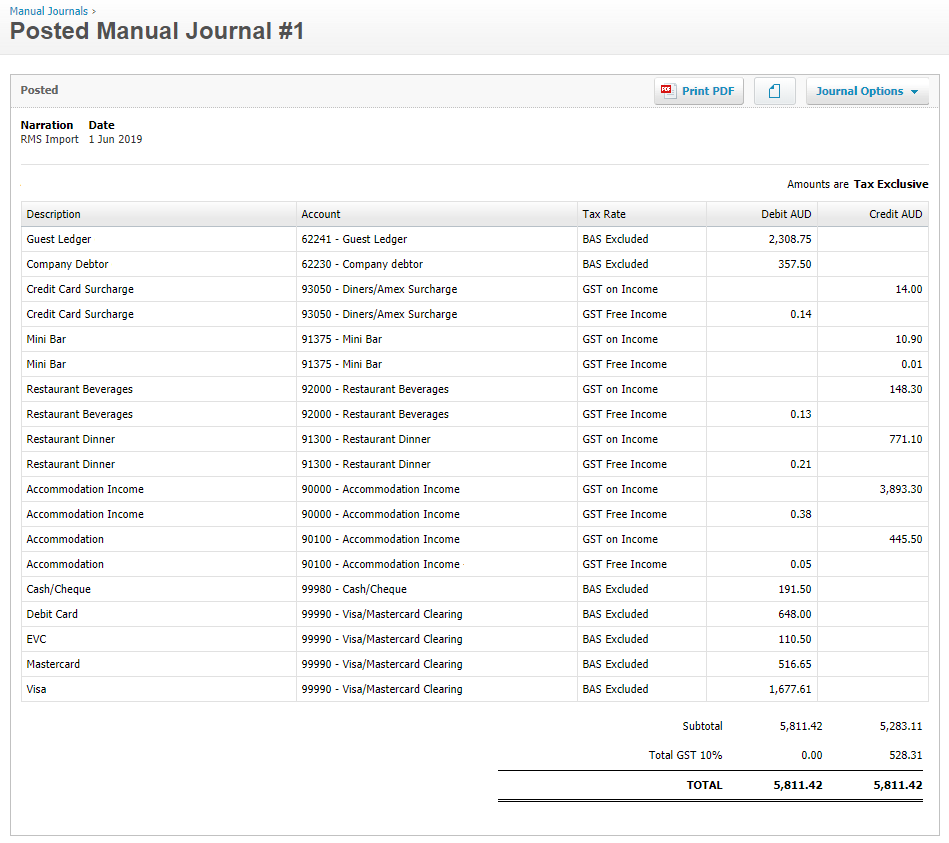Click the Manual Journals breadcrumb link
Image resolution: width=949 pixels, height=843 pixels.
pos(48,11)
